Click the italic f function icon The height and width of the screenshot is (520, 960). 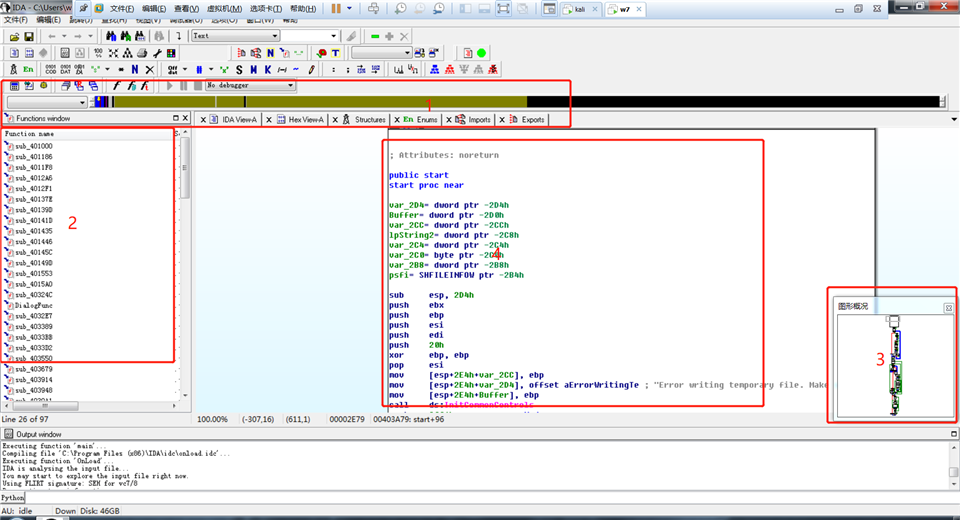[116, 86]
